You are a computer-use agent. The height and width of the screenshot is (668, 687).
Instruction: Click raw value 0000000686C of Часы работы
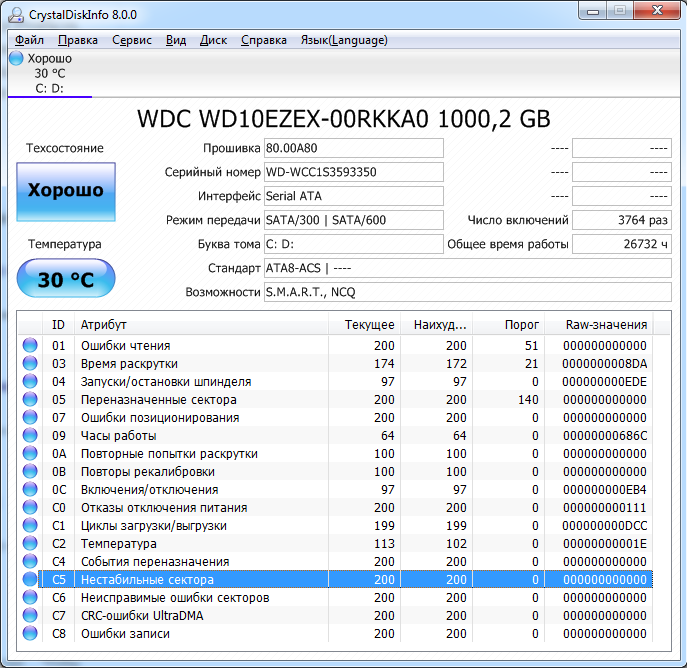[x=605, y=435]
